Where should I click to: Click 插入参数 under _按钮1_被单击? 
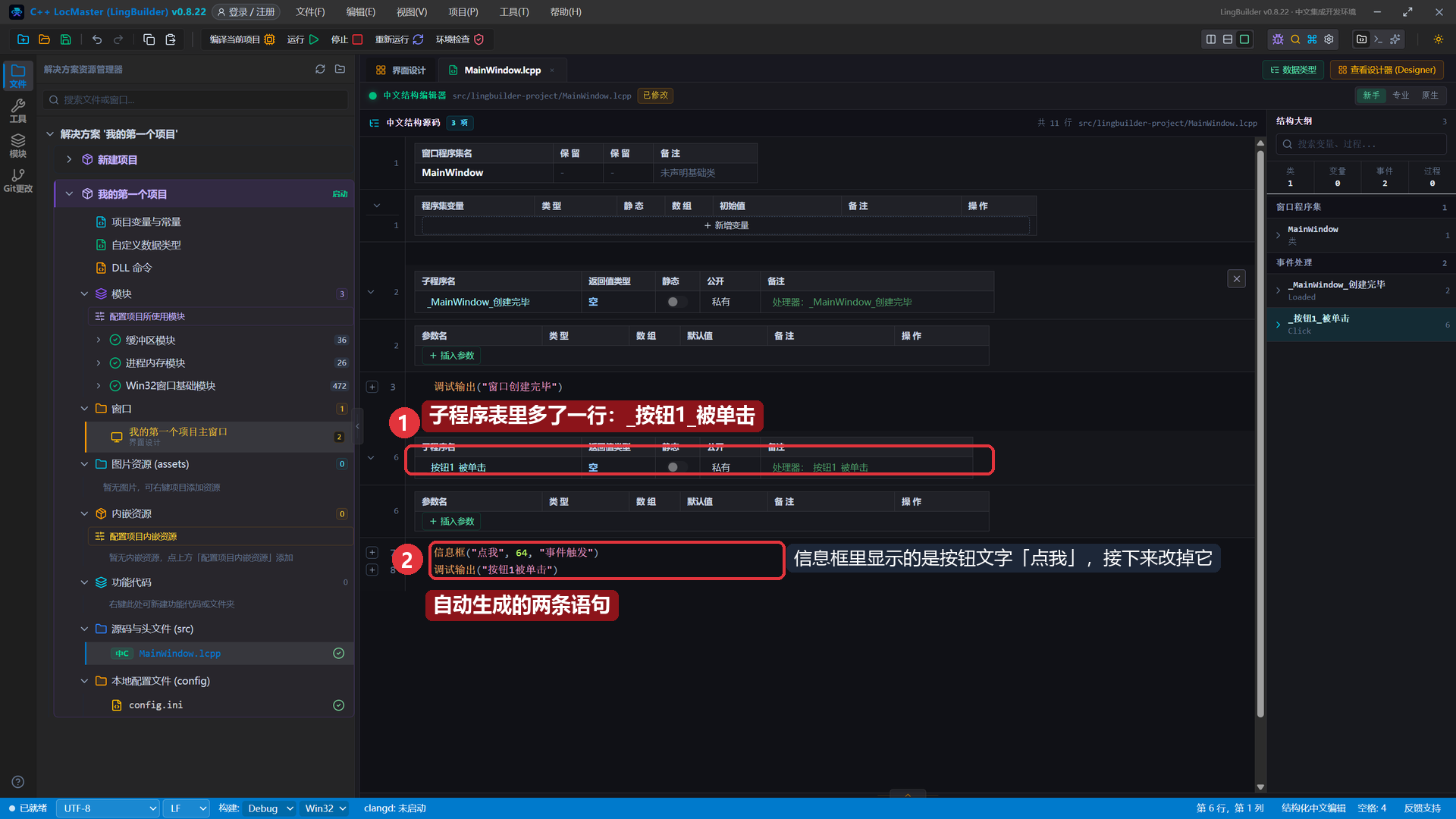coord(452,522)
